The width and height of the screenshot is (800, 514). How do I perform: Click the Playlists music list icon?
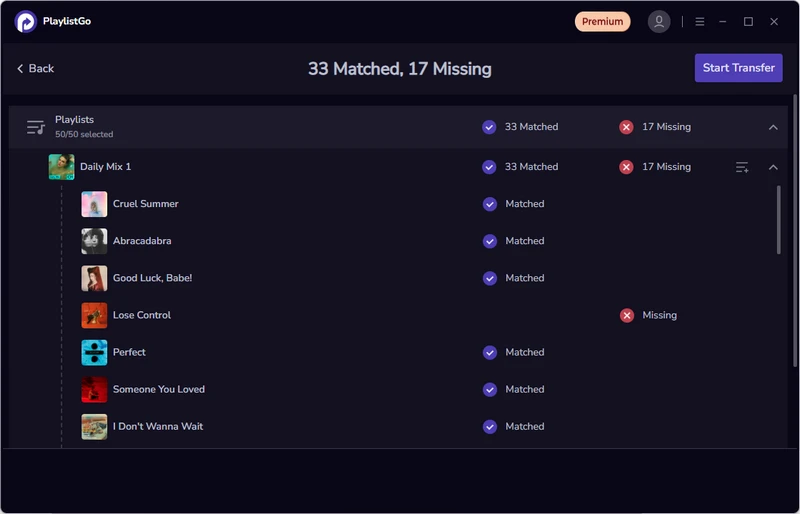point(36,127)
